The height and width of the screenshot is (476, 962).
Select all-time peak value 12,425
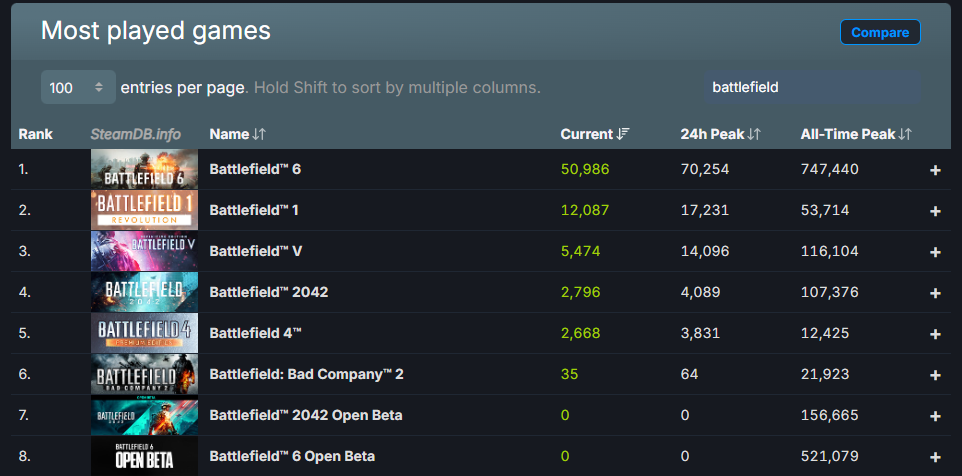click(825, 333)
